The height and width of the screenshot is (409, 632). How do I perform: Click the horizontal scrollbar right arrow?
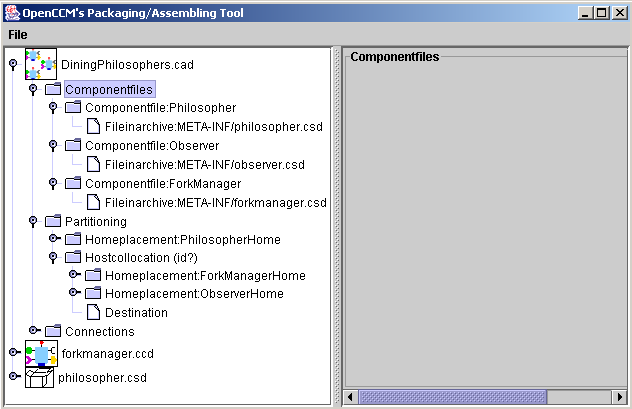click(620, 397)
